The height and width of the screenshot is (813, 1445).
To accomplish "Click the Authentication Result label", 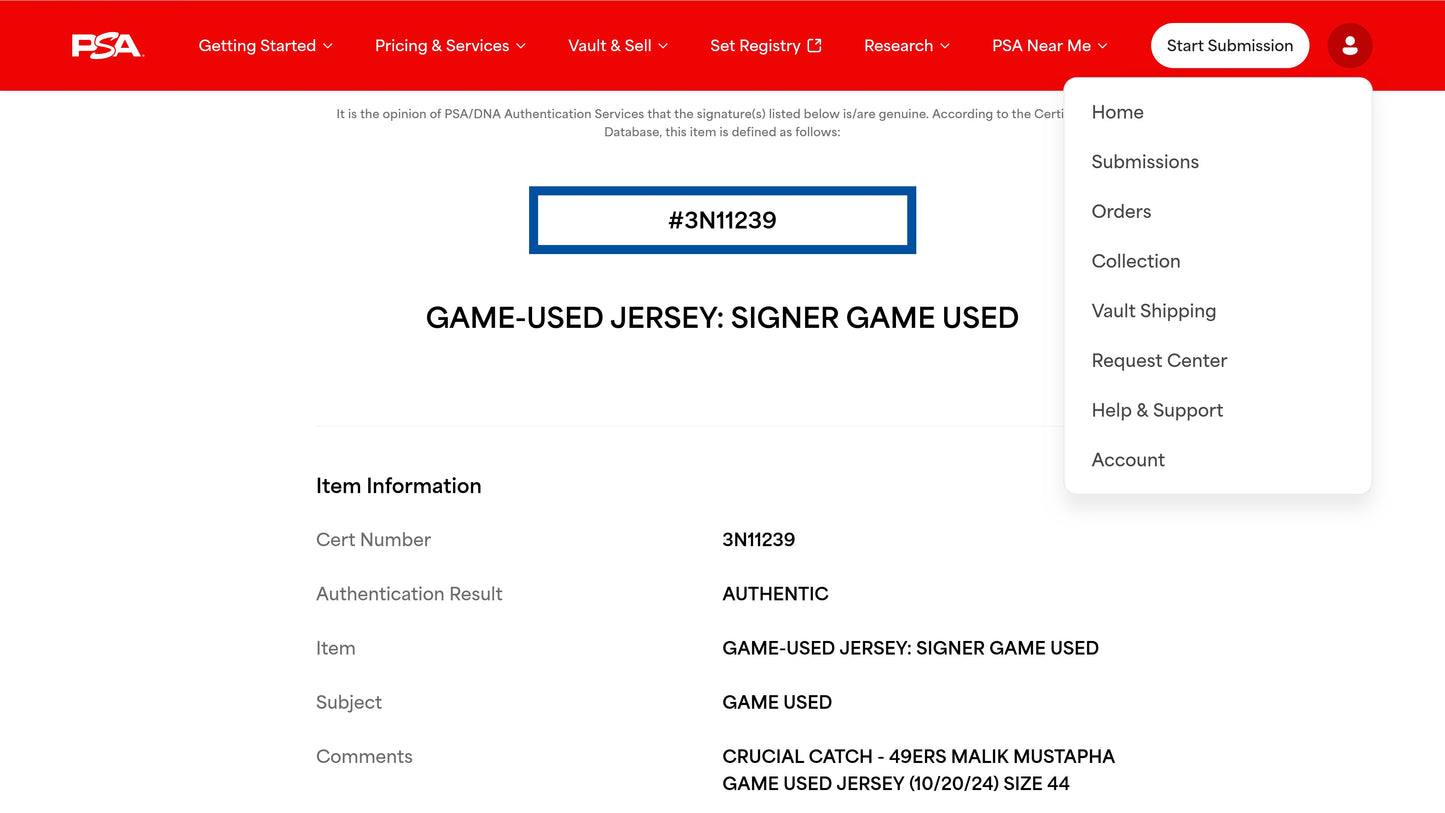I will (x=409, y=594).
